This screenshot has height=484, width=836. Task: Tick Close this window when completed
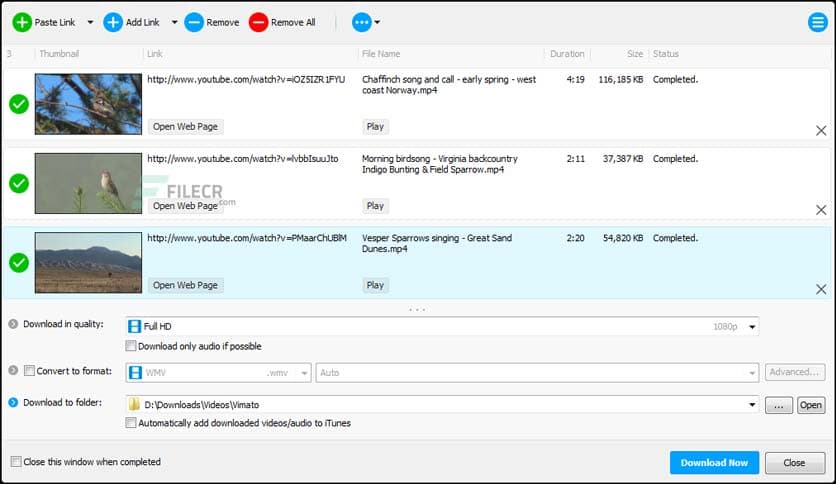pos(16,462)
